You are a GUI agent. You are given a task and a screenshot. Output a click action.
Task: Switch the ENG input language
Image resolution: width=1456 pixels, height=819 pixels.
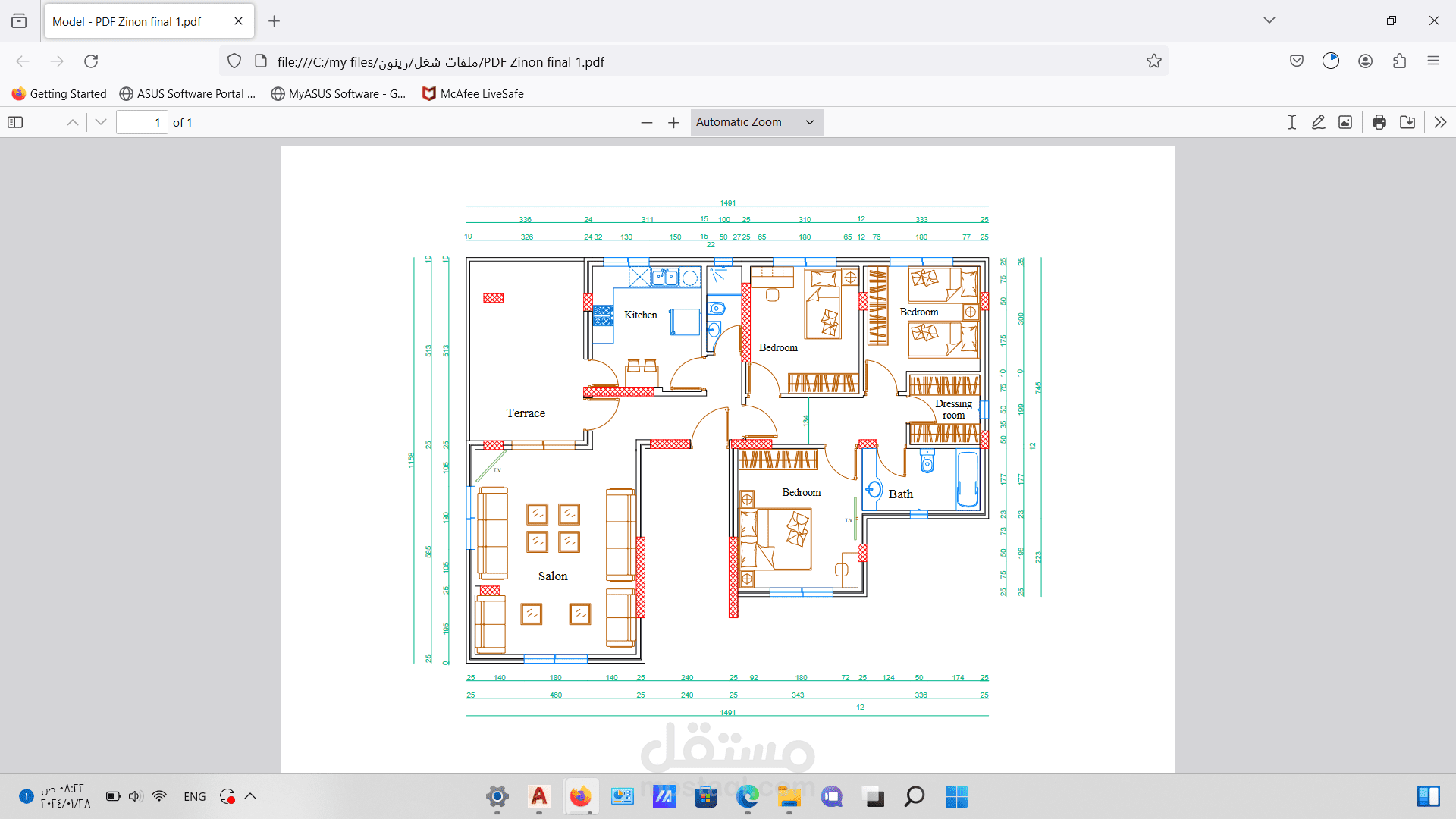pos(195,797)
